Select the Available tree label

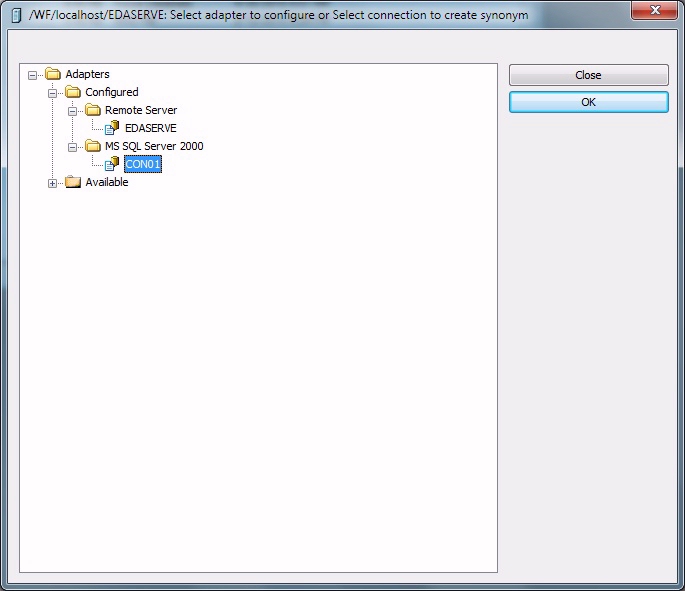click(107, 182)
